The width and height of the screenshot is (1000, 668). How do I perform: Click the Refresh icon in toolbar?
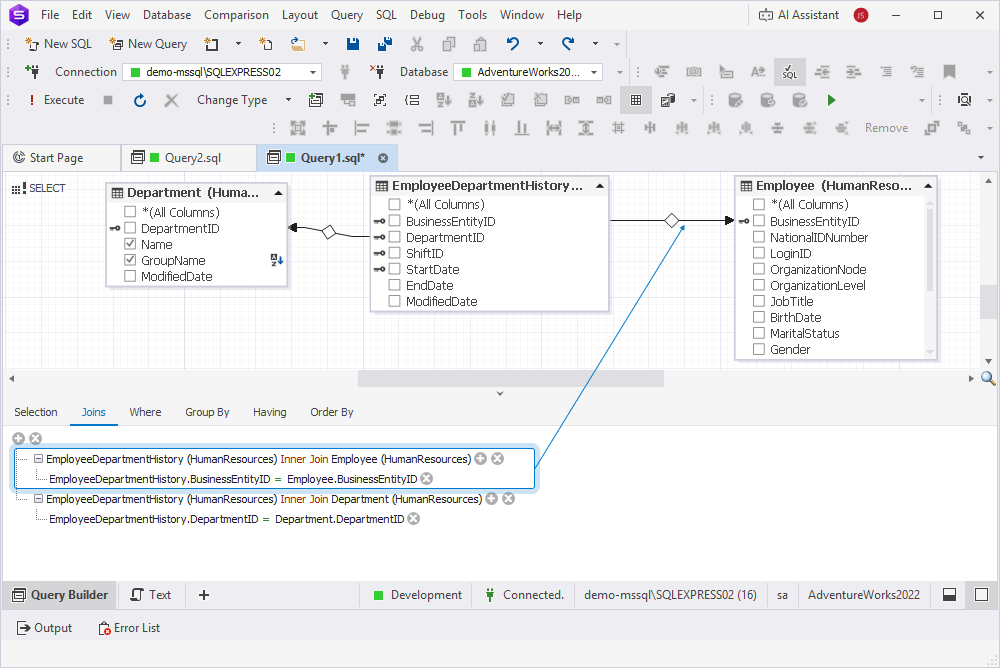tap(140, 100)
